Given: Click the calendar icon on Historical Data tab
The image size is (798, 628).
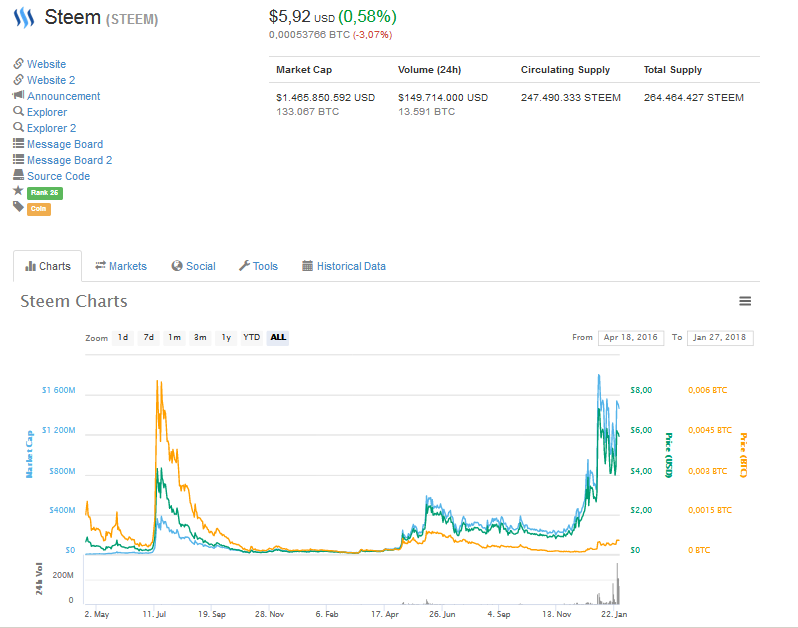Looking at the screenshot, I should (x=307, y=266).
